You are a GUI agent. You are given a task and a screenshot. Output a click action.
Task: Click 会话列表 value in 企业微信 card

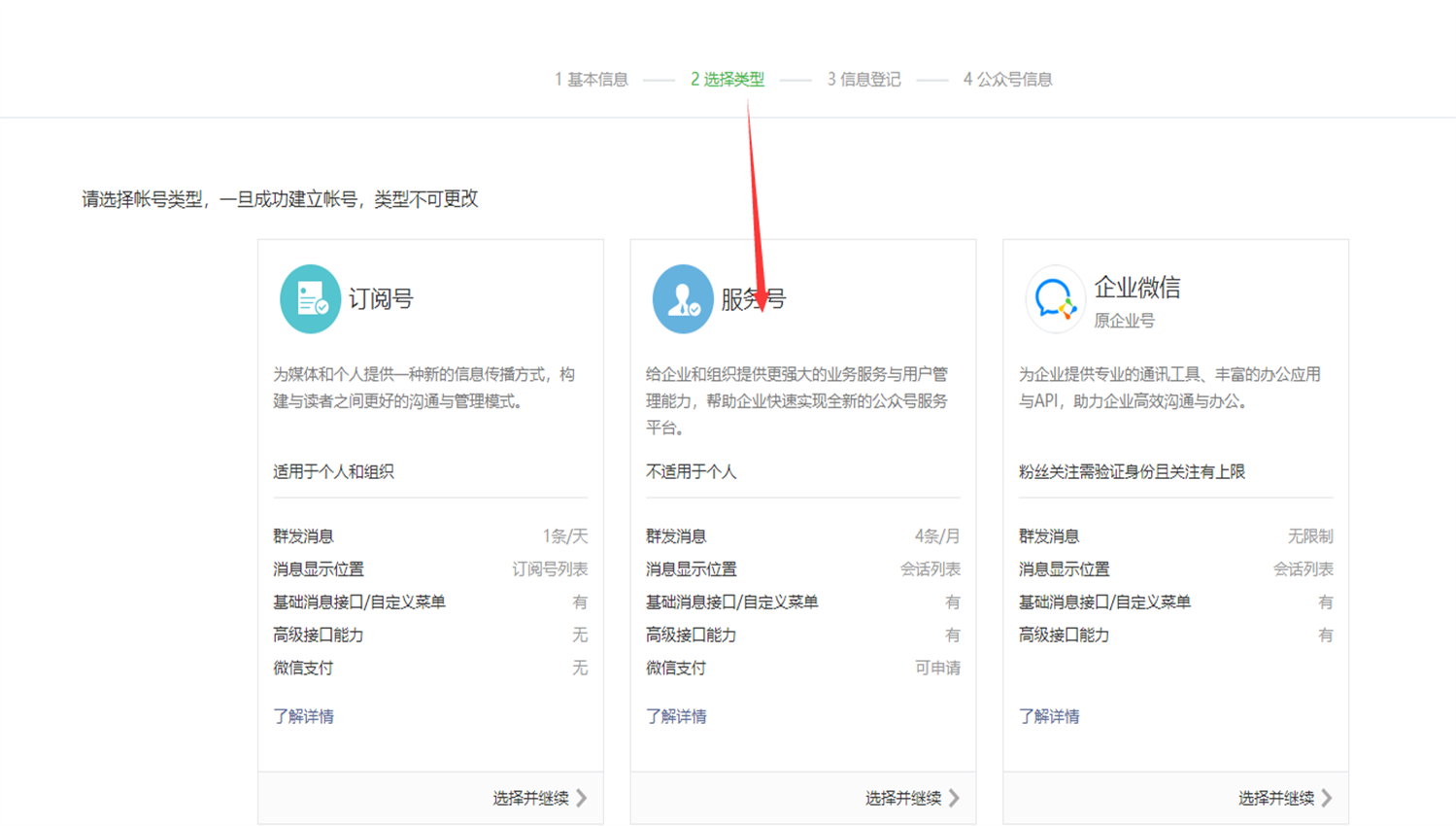pyautogui.click(x=1304, y=569)
